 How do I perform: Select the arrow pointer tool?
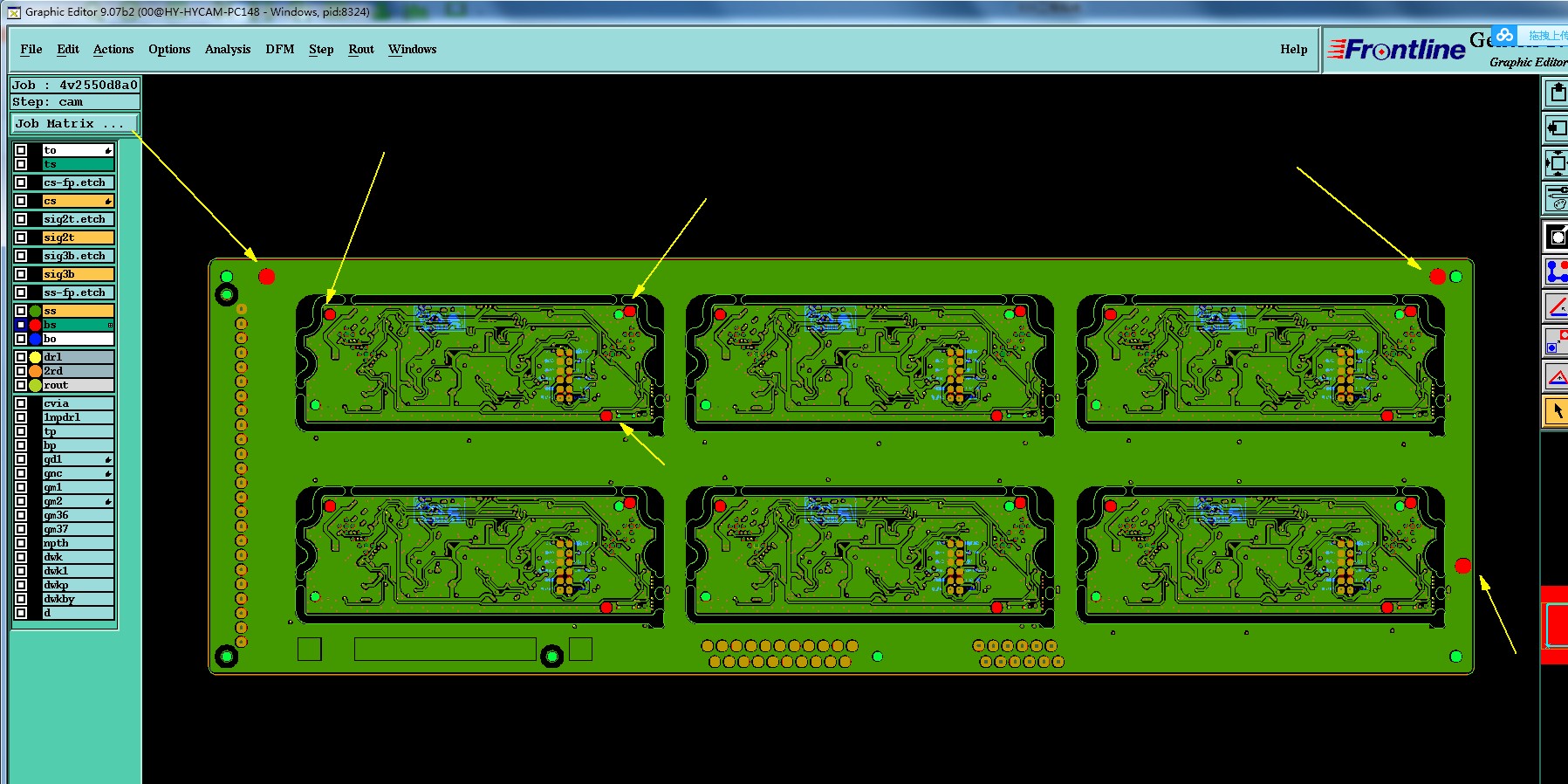1556,410
